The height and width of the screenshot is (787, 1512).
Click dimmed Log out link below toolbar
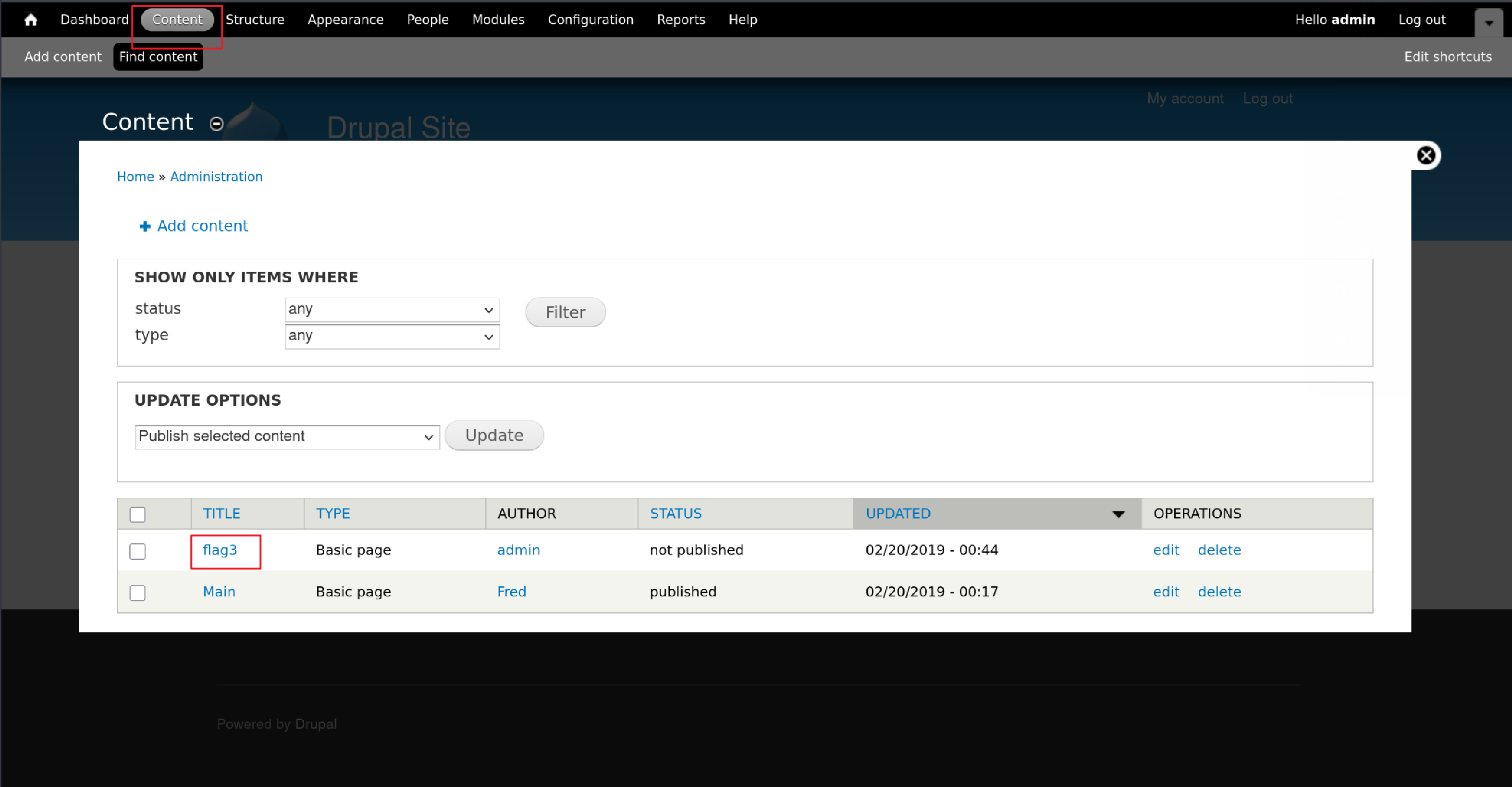[1268, 99]
